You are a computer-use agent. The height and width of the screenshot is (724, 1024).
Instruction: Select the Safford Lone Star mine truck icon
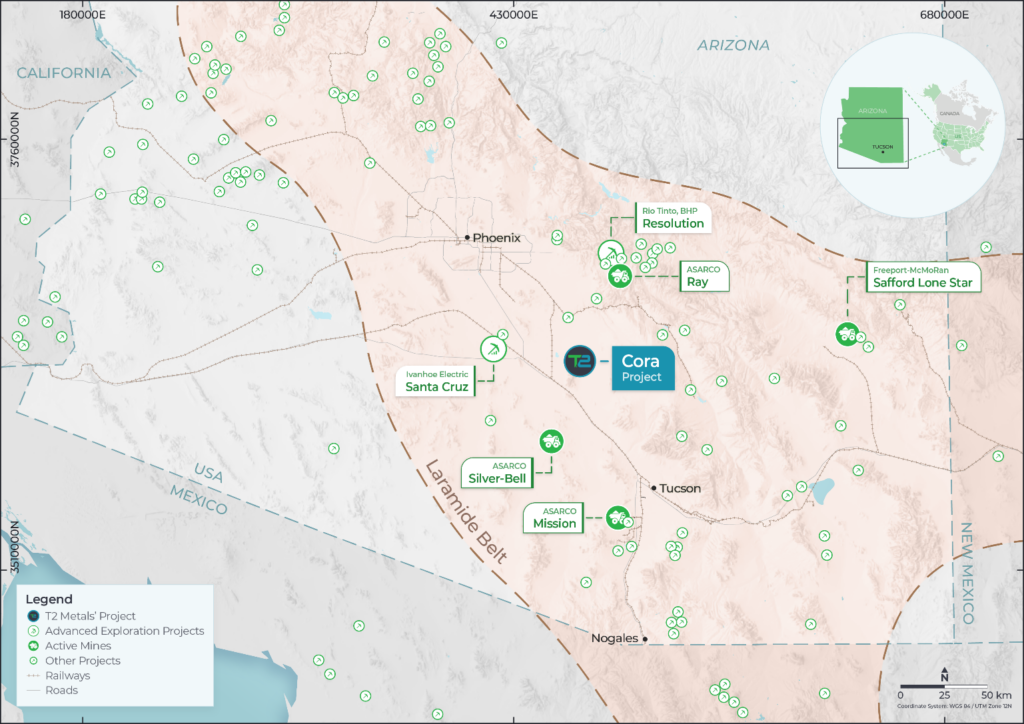coord(847,334)
